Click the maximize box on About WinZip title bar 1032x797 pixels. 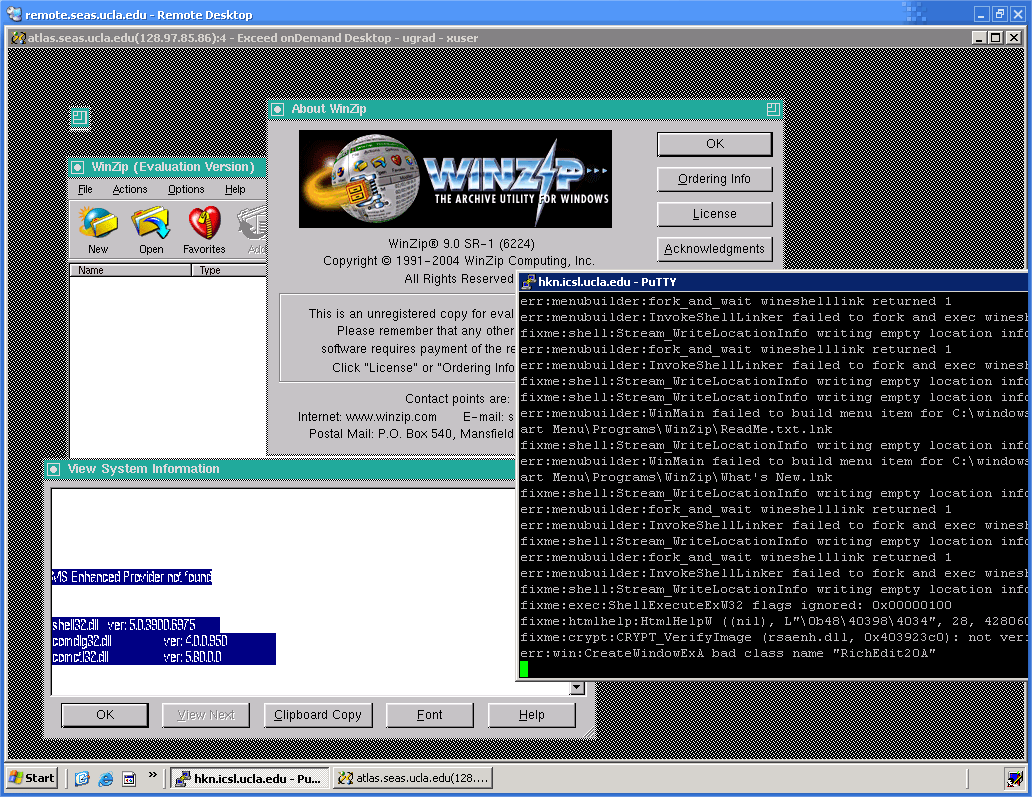(773, 109)
